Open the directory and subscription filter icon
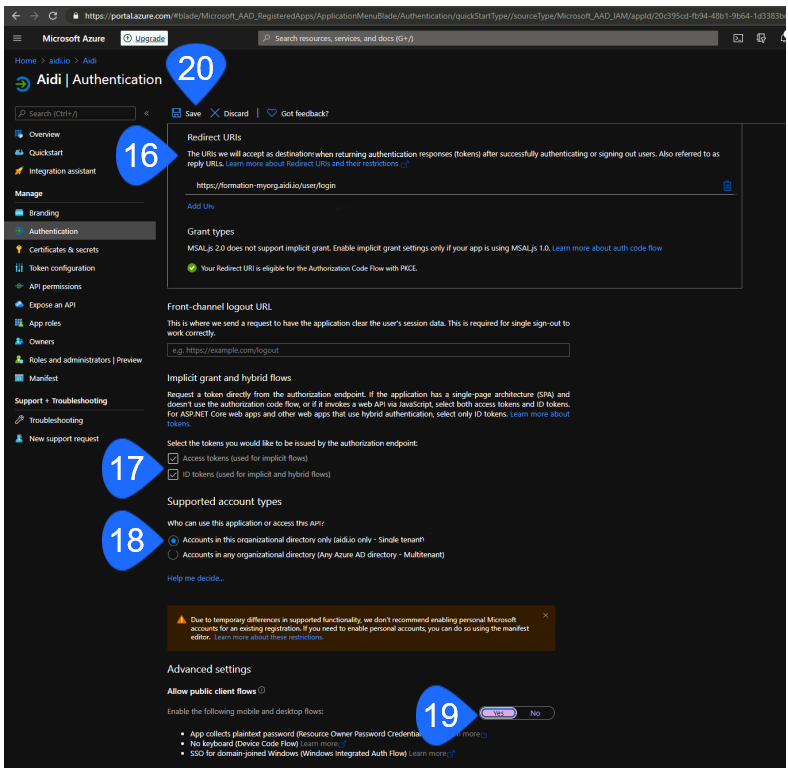 761,38
